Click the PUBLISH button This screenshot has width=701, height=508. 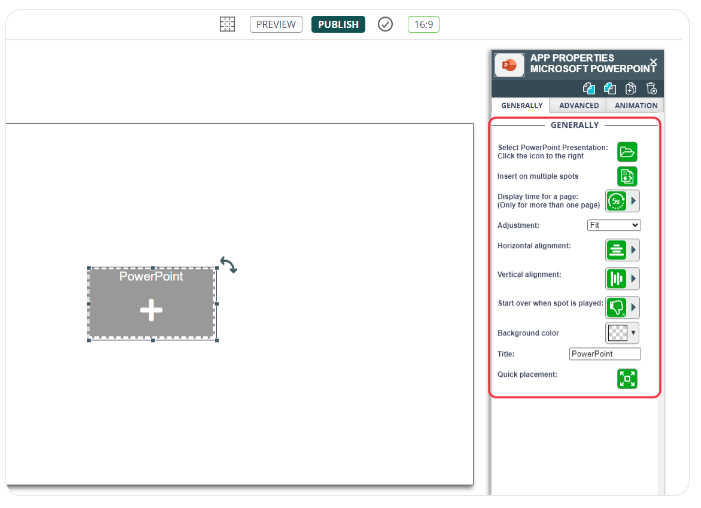point(338,24)
